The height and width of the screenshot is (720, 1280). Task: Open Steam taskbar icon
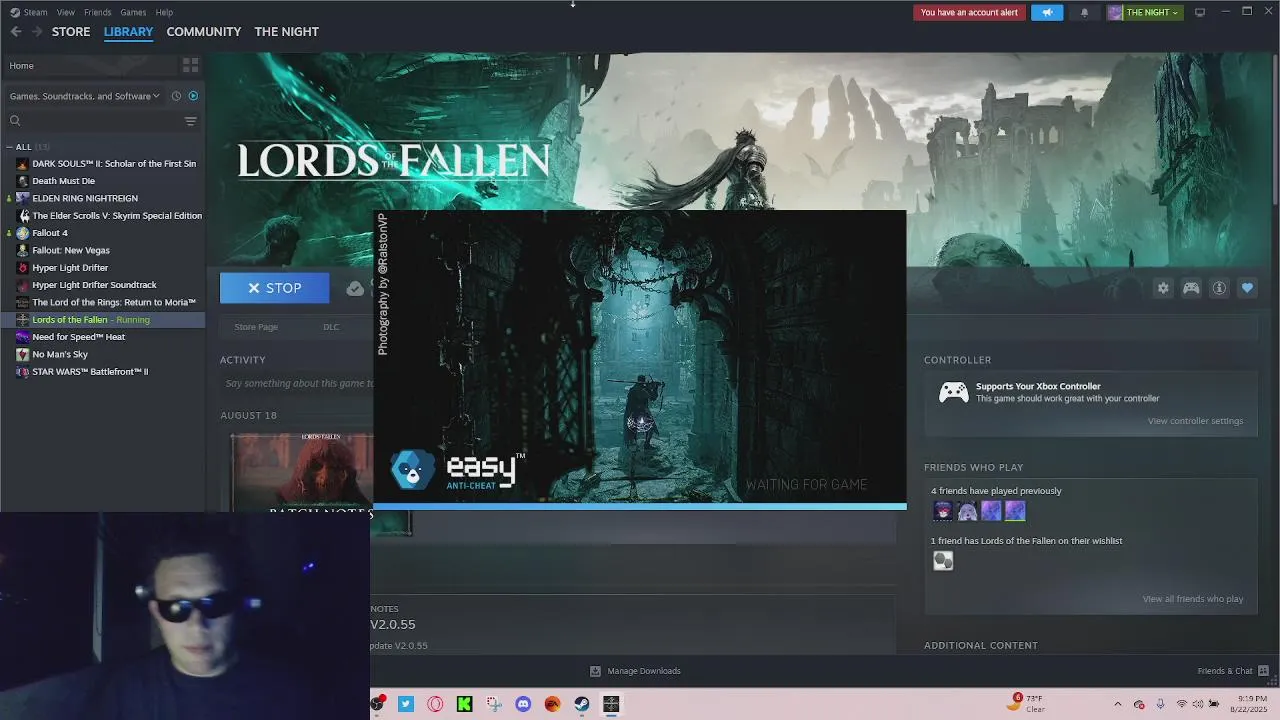pyautogui.click(x=582, y=704)
